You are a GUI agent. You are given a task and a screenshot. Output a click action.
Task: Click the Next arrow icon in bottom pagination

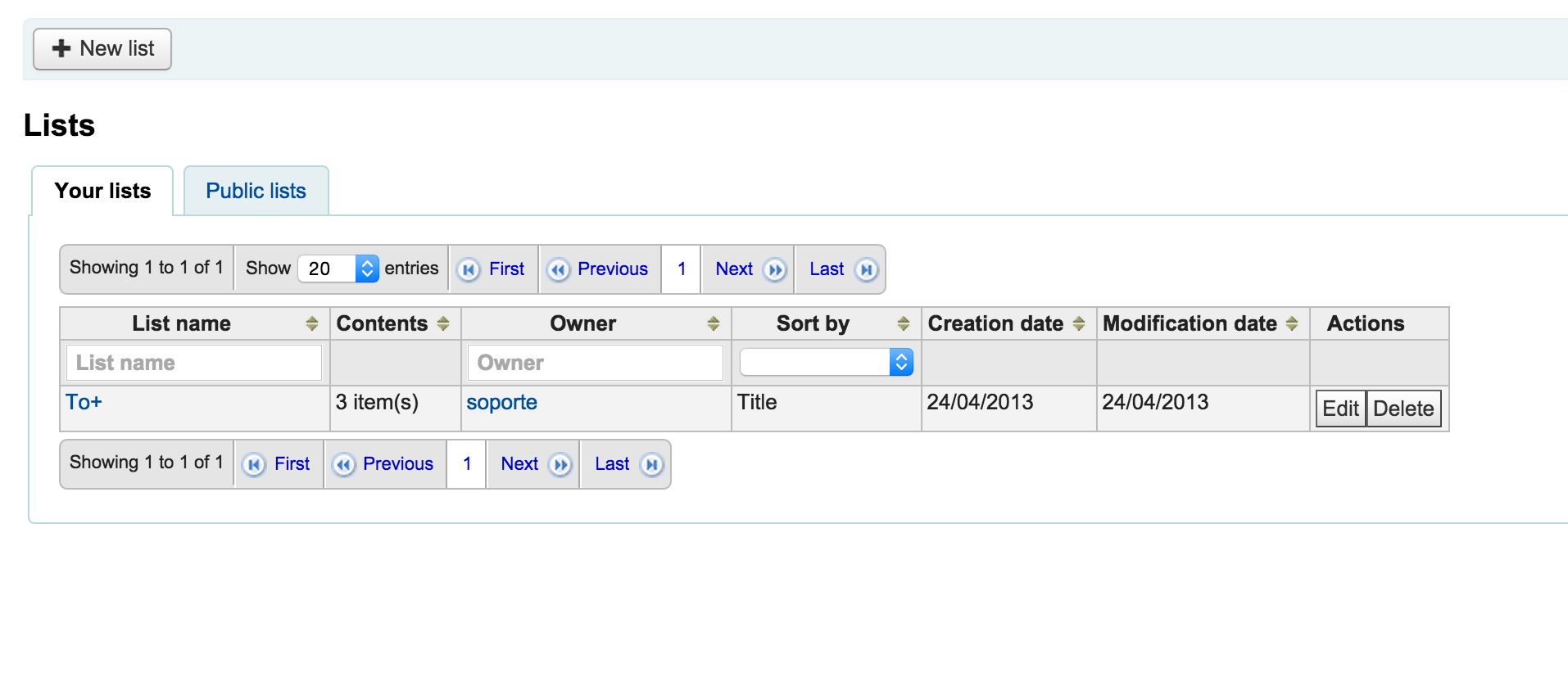point(560,464)
